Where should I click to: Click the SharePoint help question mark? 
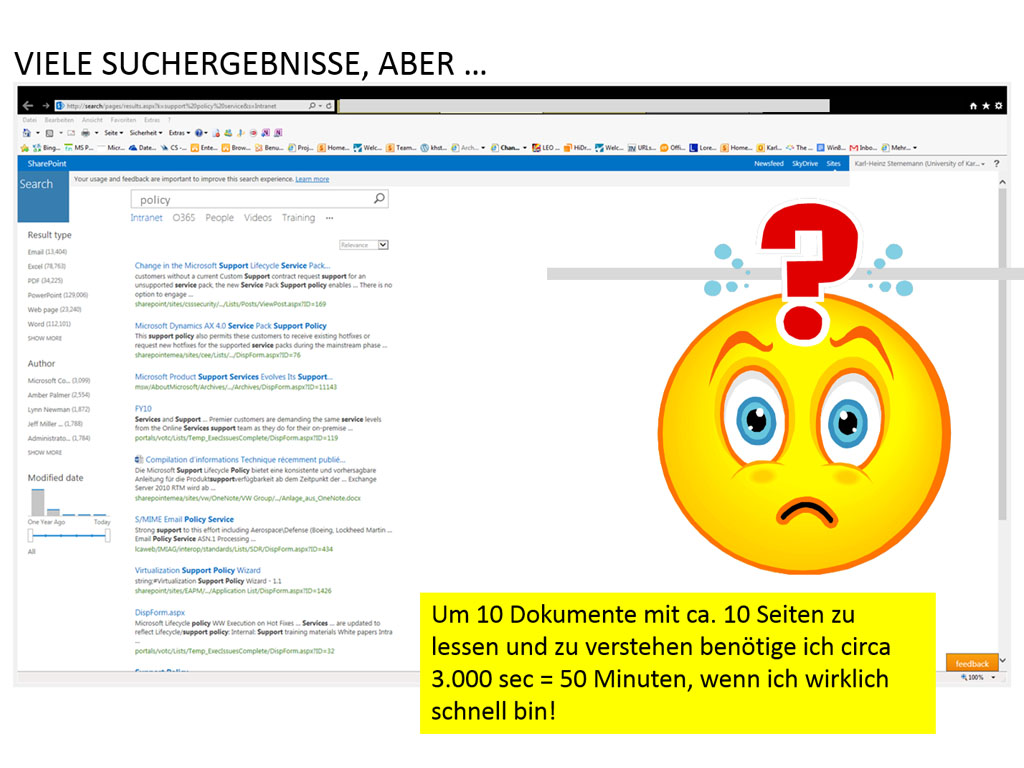pos(996,163)
